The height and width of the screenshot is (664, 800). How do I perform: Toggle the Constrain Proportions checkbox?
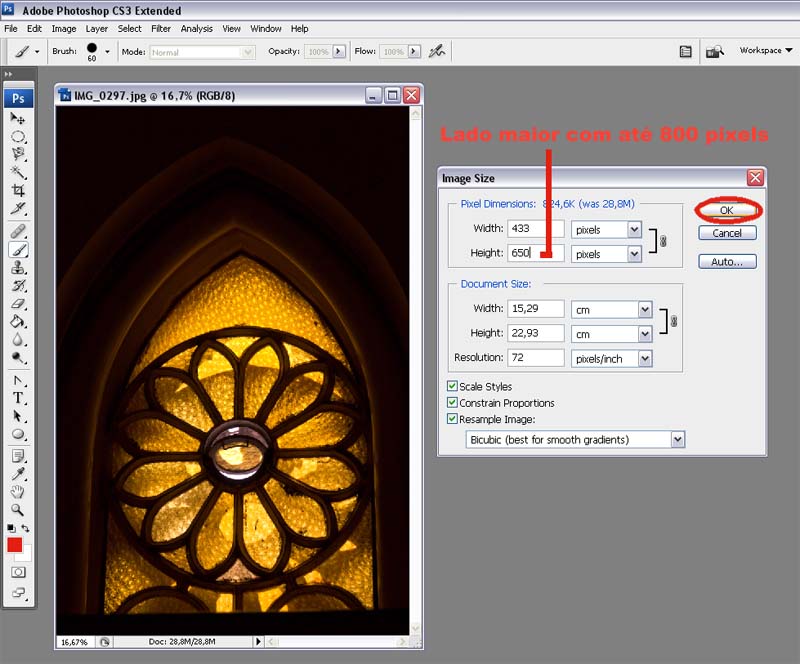pos(453,403)
